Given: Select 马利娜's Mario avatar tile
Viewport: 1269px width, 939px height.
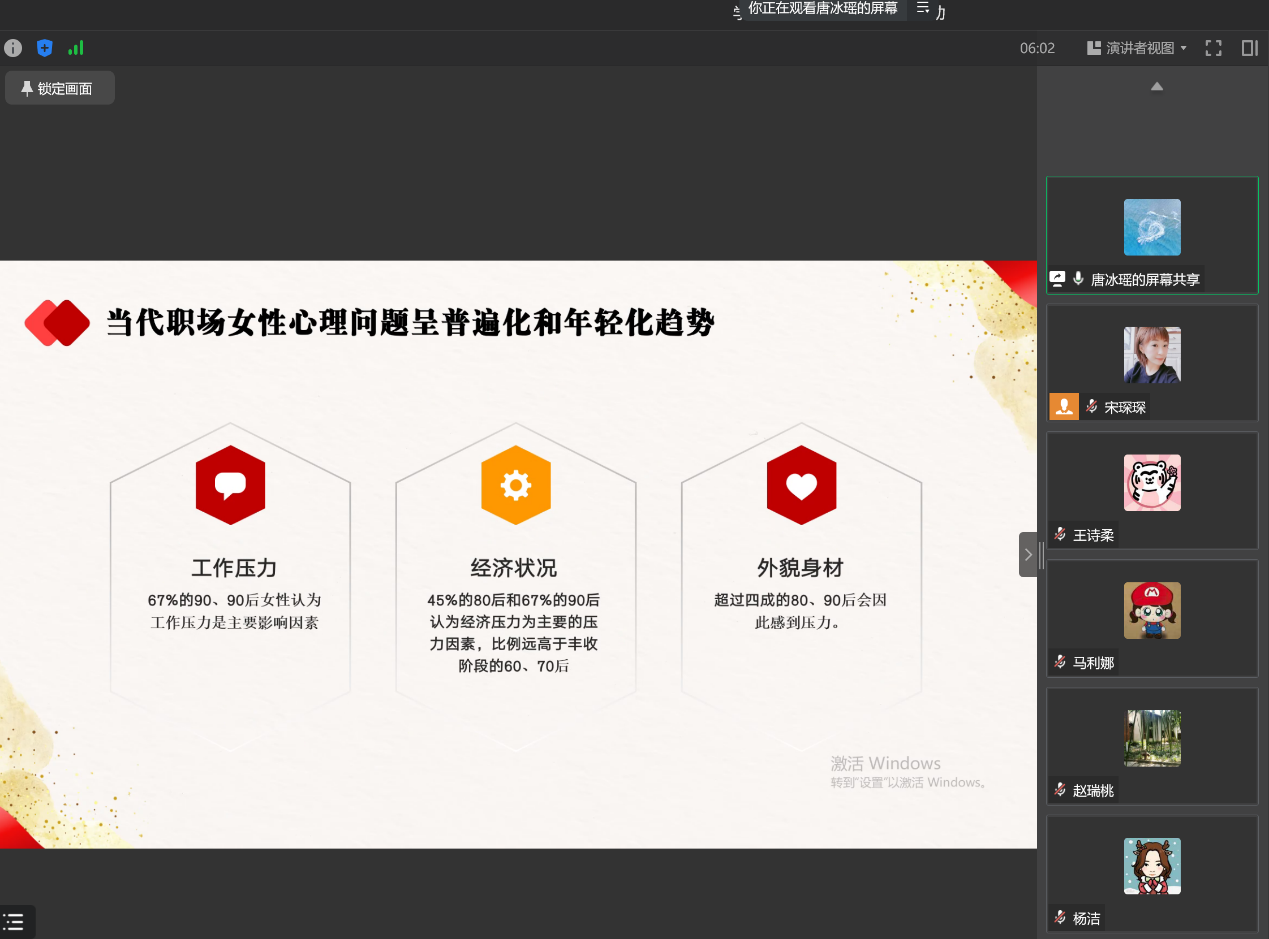Looking at the screenshot, I should click(1152, 610).
